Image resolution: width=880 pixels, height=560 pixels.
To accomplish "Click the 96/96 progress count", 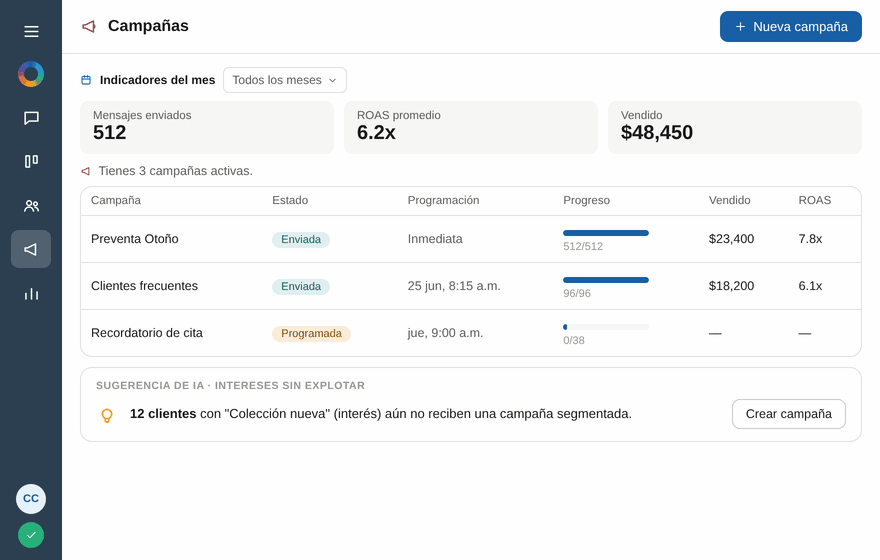I will (x=577, y=293).
